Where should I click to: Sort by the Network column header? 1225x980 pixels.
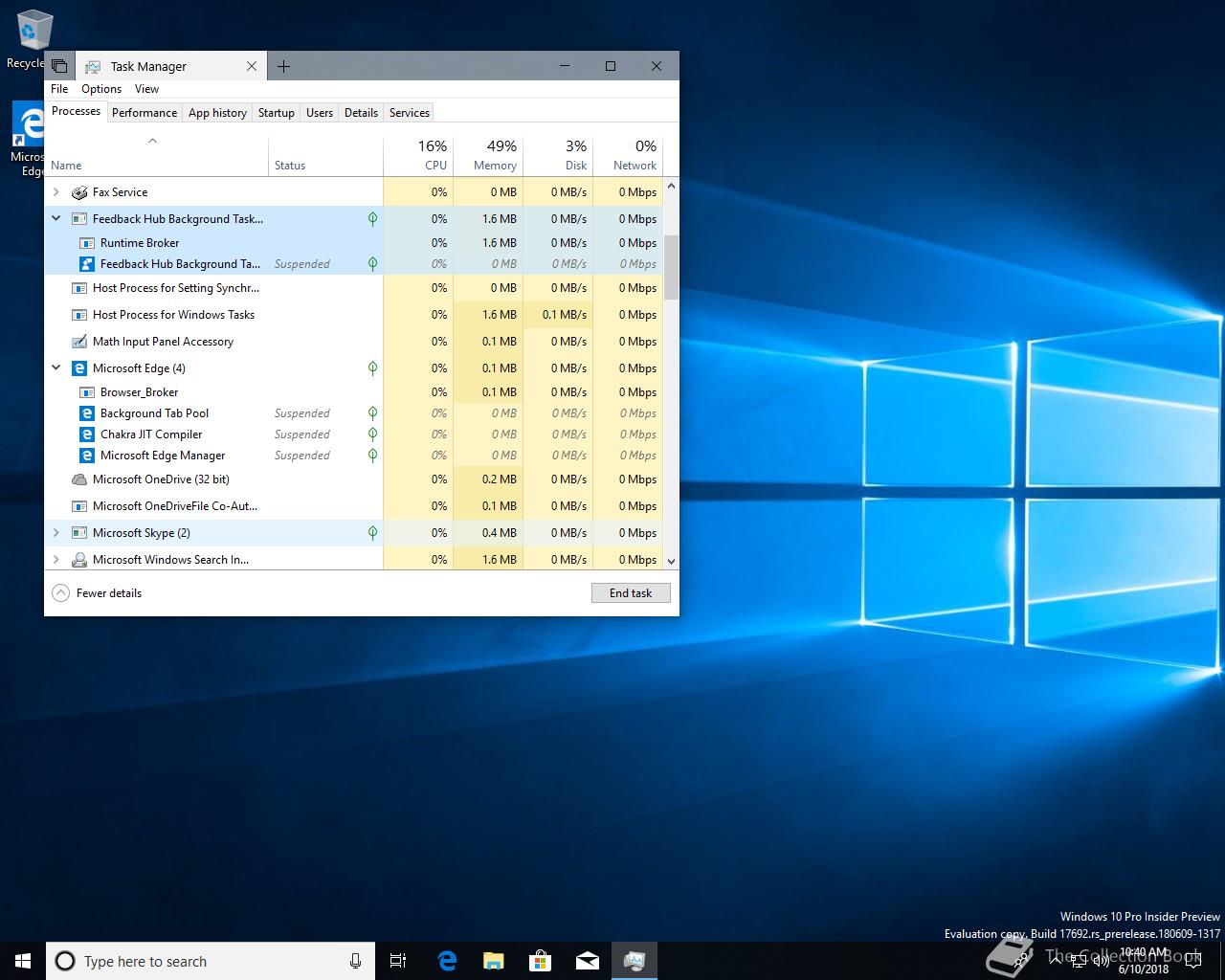pos(628,156)
